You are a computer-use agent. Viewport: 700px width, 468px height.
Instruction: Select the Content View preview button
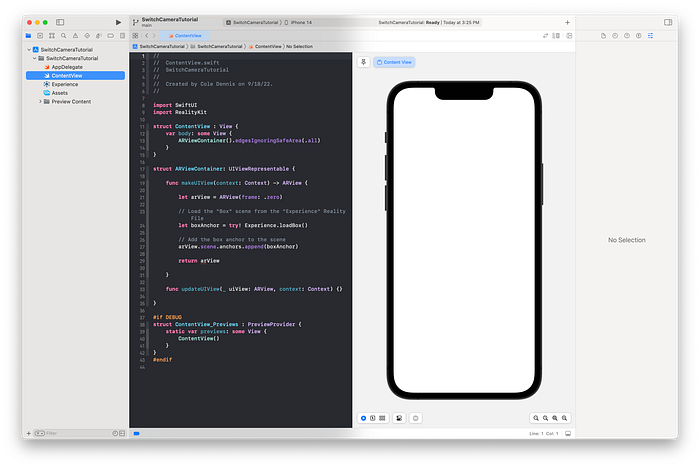tap(394, 62)
